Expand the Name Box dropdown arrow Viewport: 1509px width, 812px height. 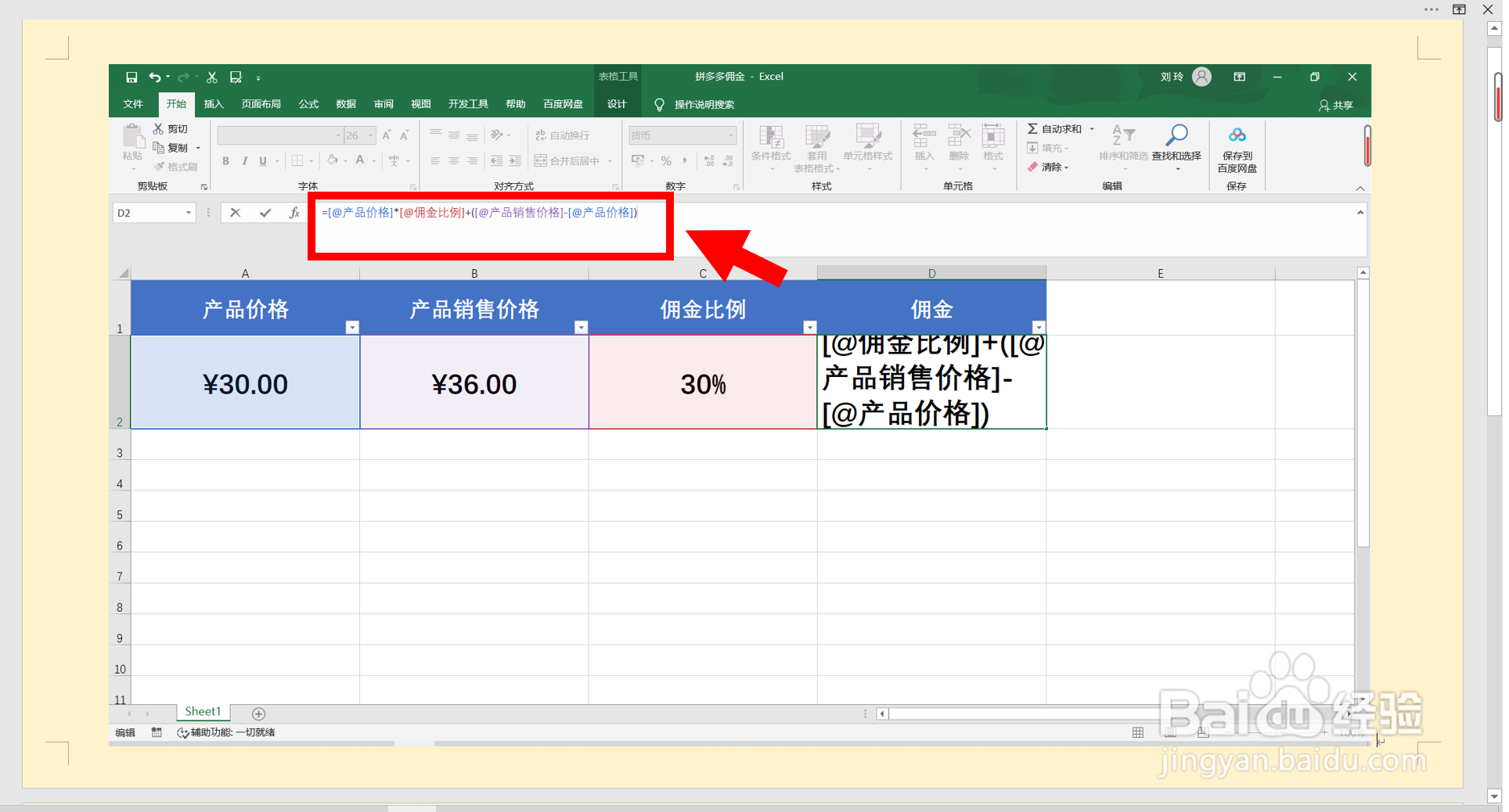click(189, 213)
